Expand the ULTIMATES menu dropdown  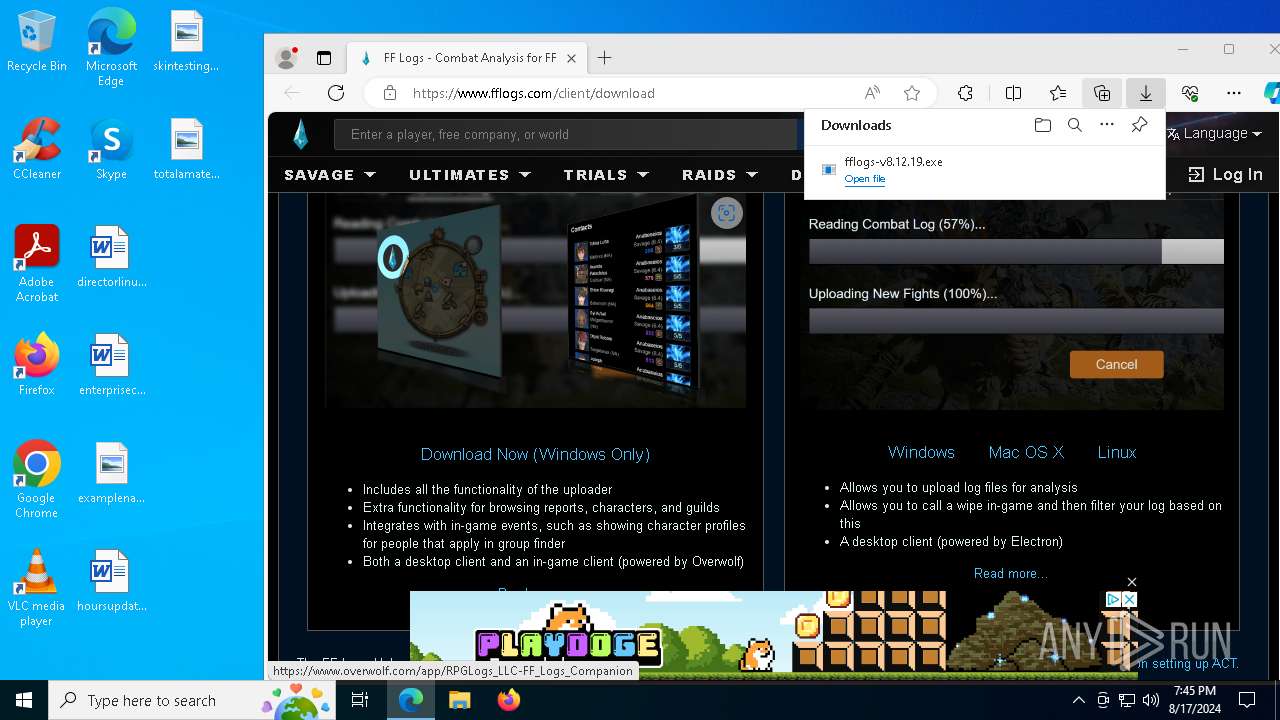tap(470, 174)
